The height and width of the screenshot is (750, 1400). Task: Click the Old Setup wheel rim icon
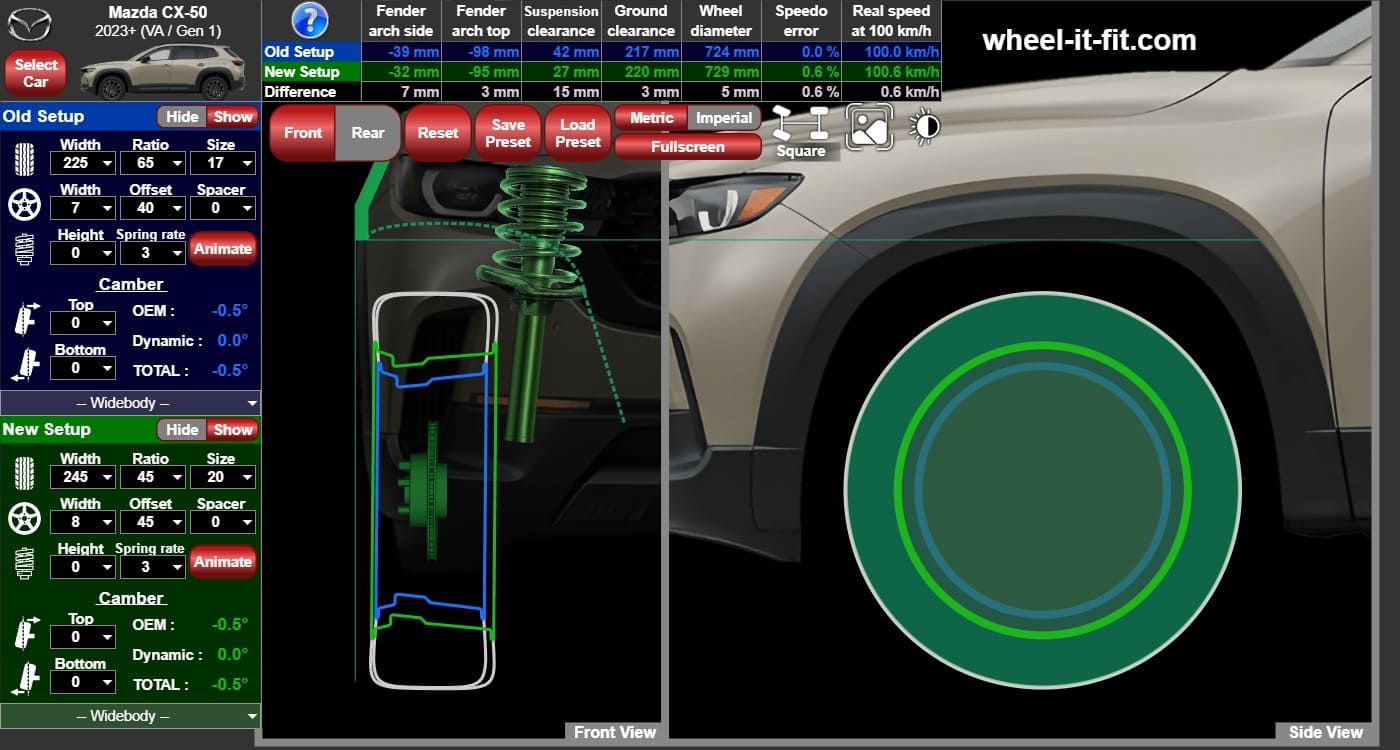point(22,205)
